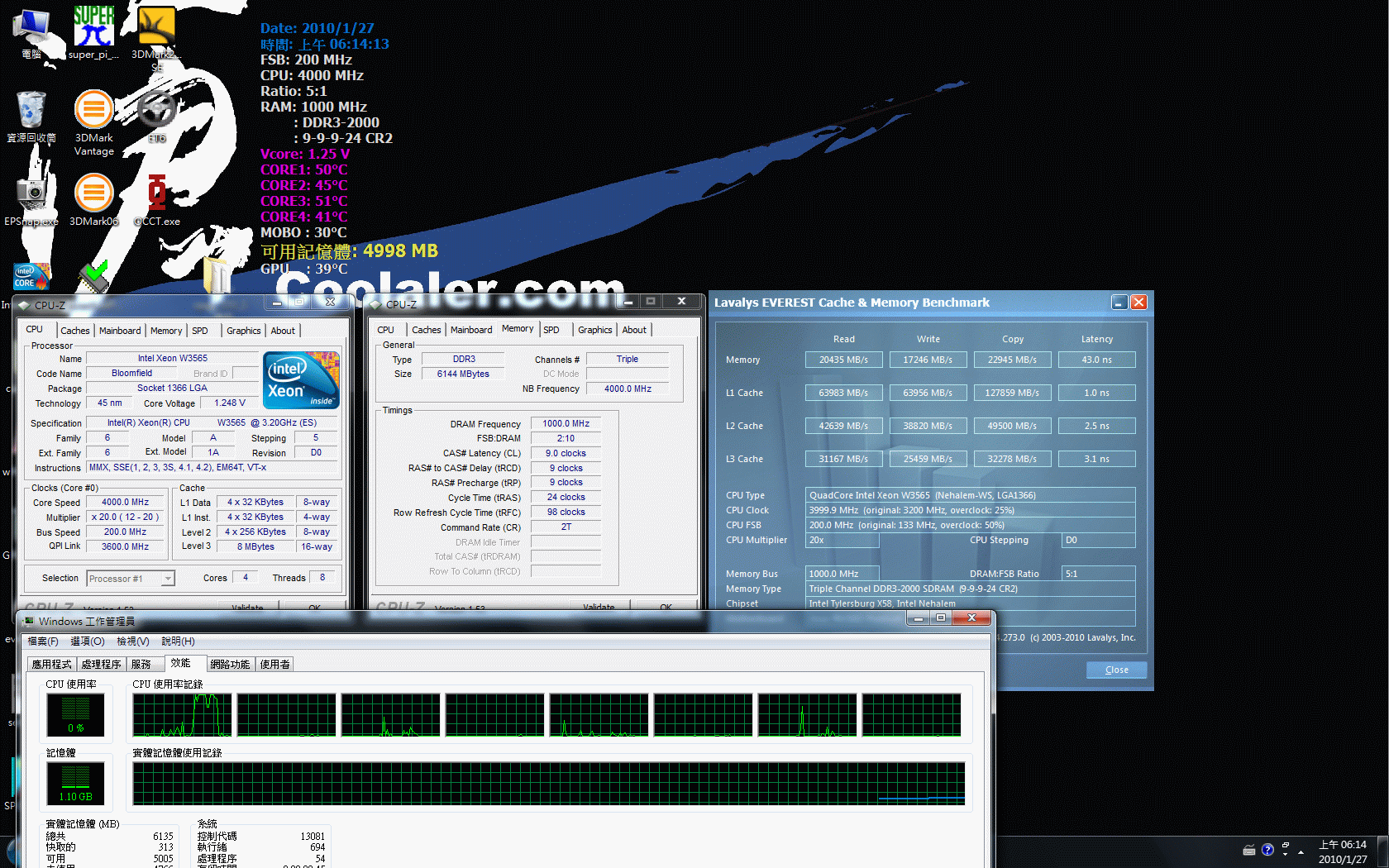Switch to Graphics tab in left CPU-Z
1389x868 pixels.
(x=244, y=331)
